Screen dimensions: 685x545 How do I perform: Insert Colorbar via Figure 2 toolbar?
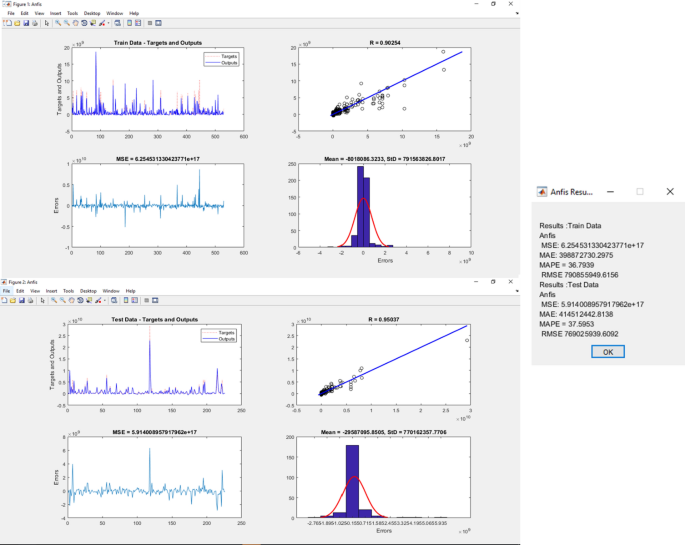[126, 300]
